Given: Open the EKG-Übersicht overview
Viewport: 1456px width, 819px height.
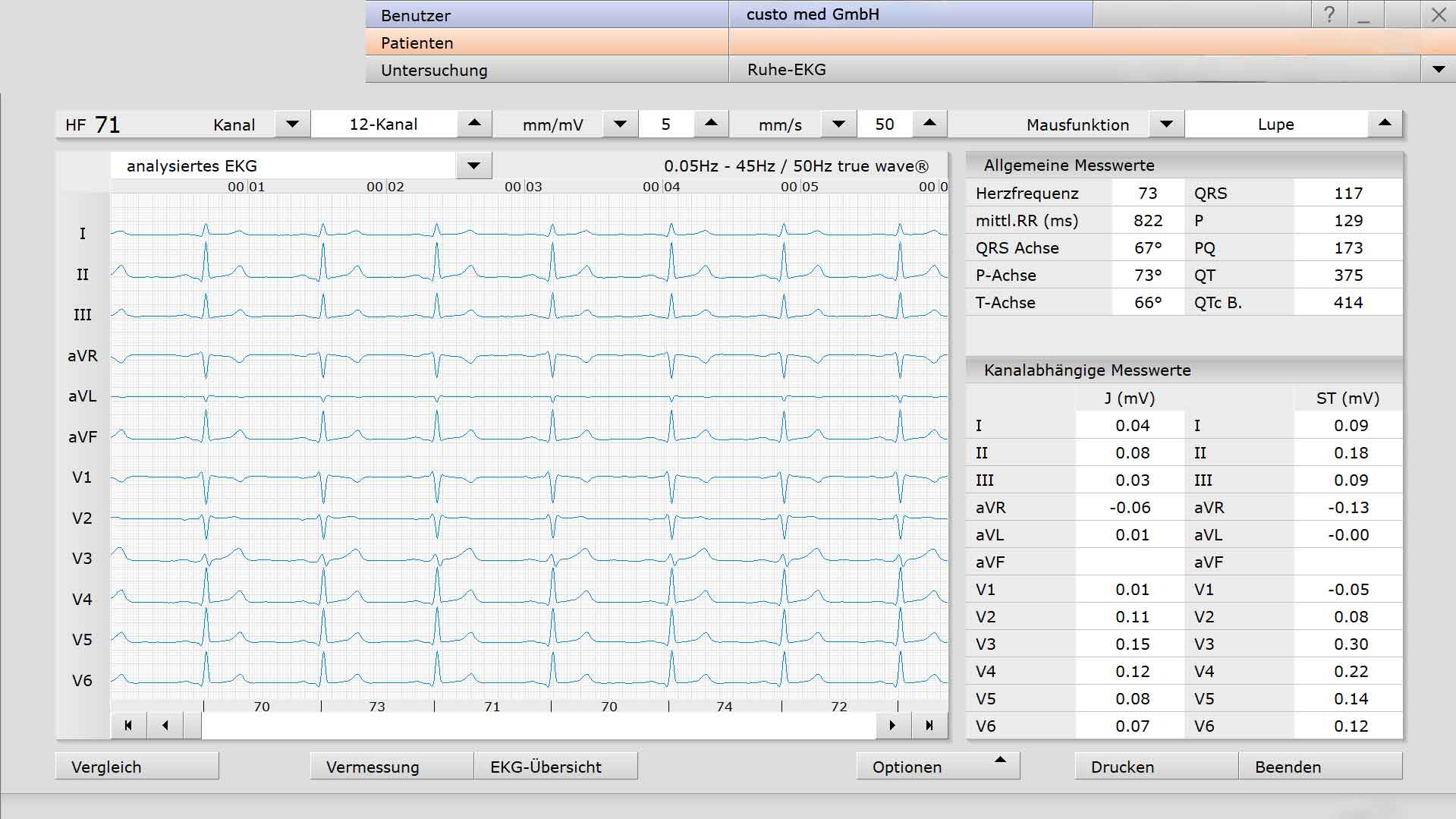Looking at the screenshot, I should point(555,766).
